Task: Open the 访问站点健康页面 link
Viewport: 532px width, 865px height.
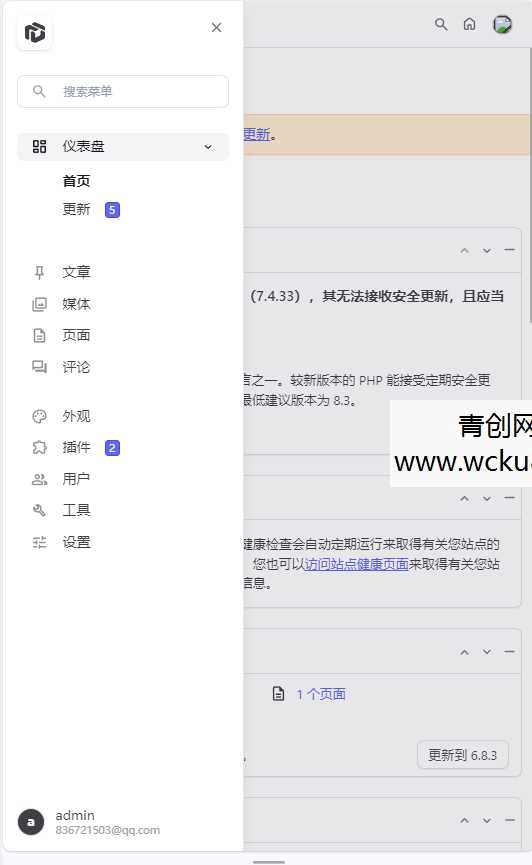Action: [x=357, y=564]
